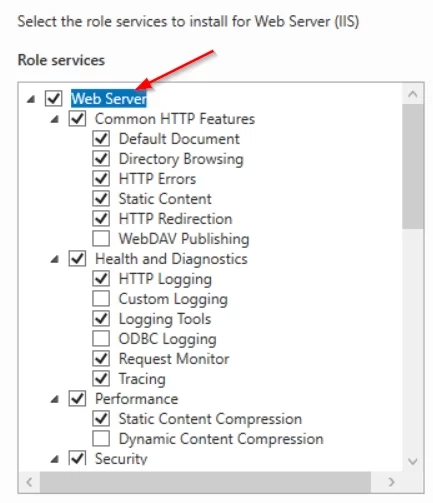The image size is (433, 503).
Task: Select the Request Monitor item label
Action: point(174,359)
